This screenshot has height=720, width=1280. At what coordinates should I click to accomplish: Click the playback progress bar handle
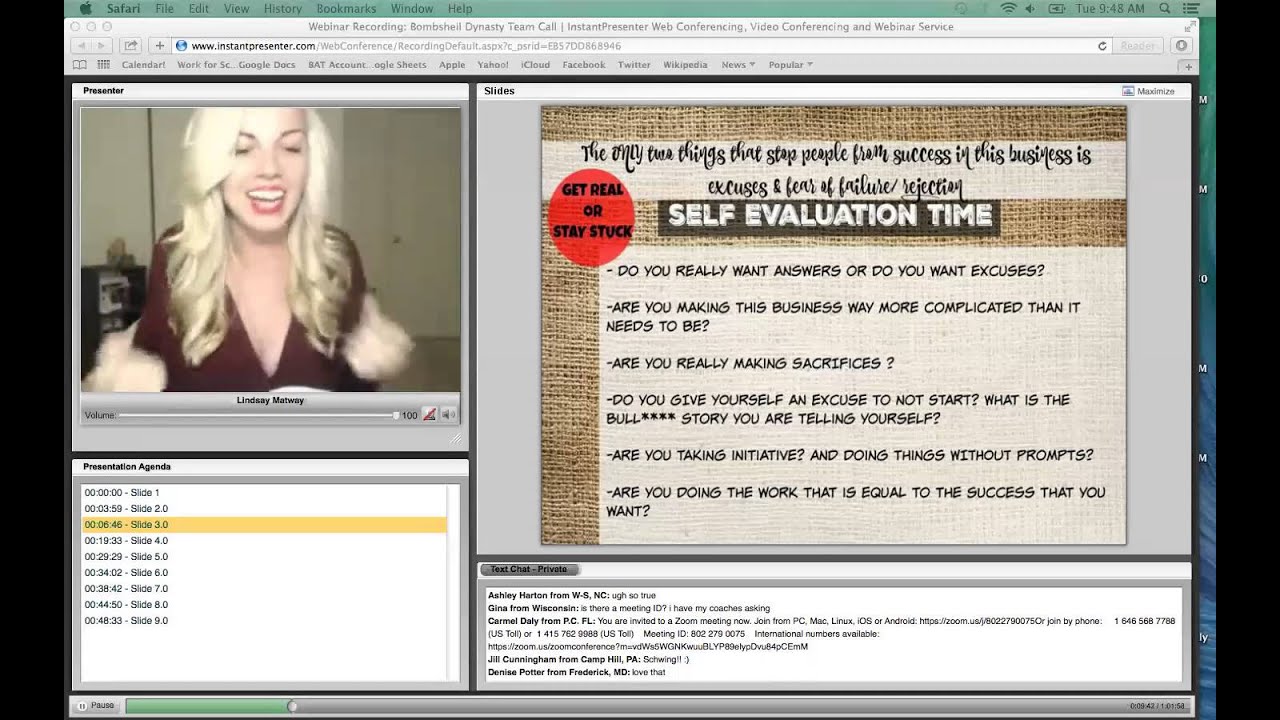pyautogui.click(x=292, y=706)
